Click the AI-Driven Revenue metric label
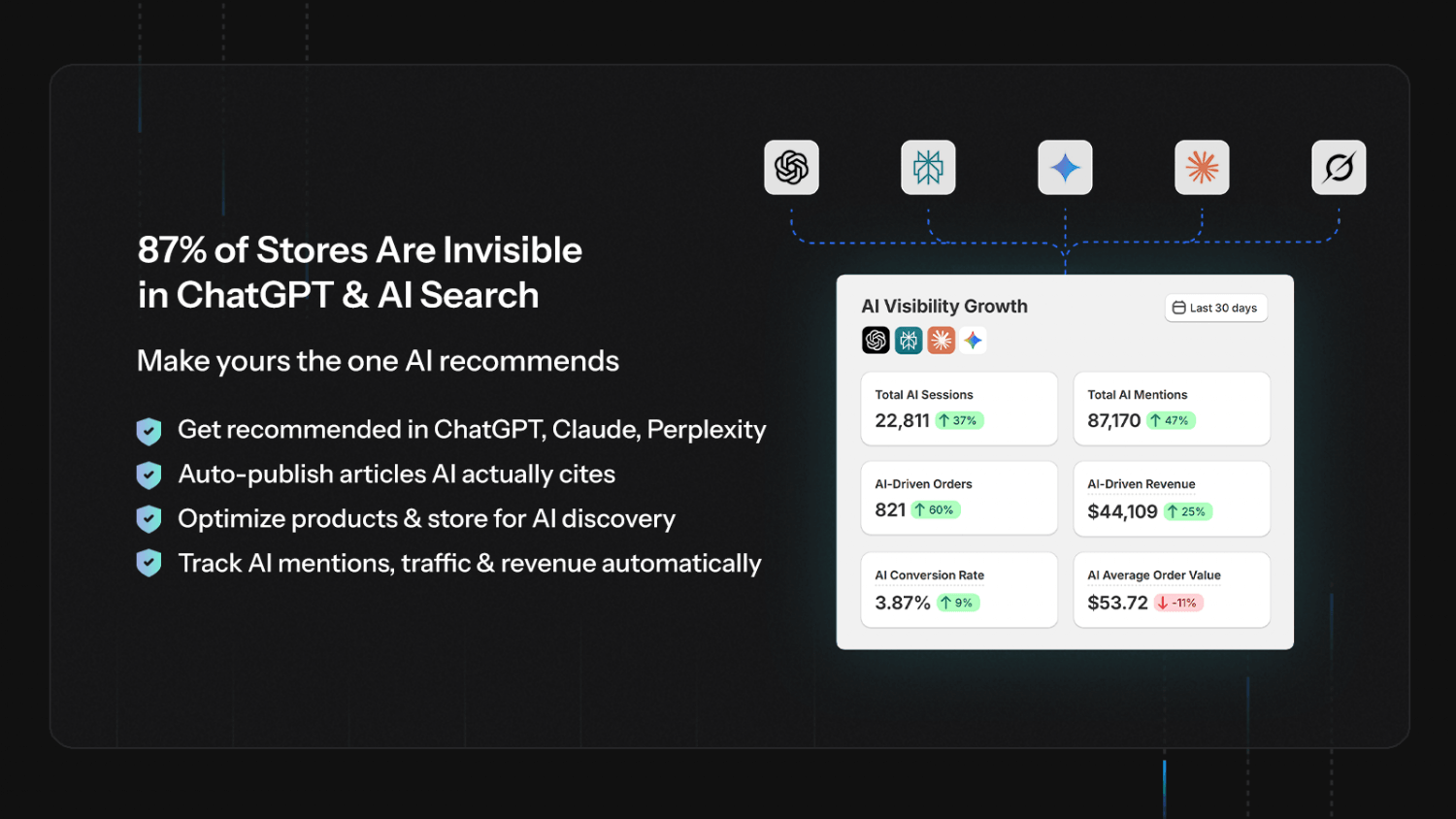The image size is (1456, 819). pos(1141,484)
